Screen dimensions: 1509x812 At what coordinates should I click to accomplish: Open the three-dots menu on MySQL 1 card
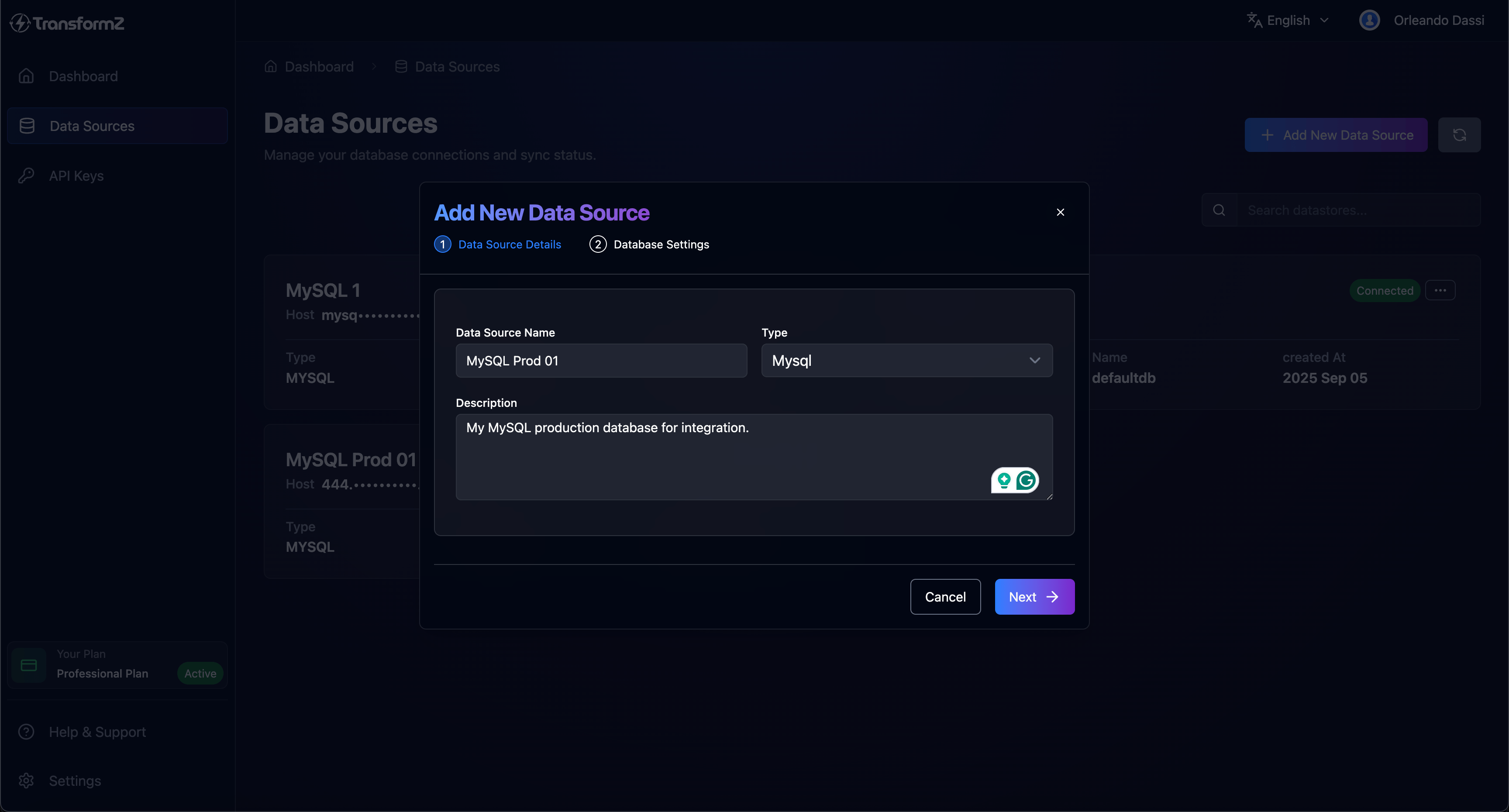pyautogui.click(x=1440, y=290)
